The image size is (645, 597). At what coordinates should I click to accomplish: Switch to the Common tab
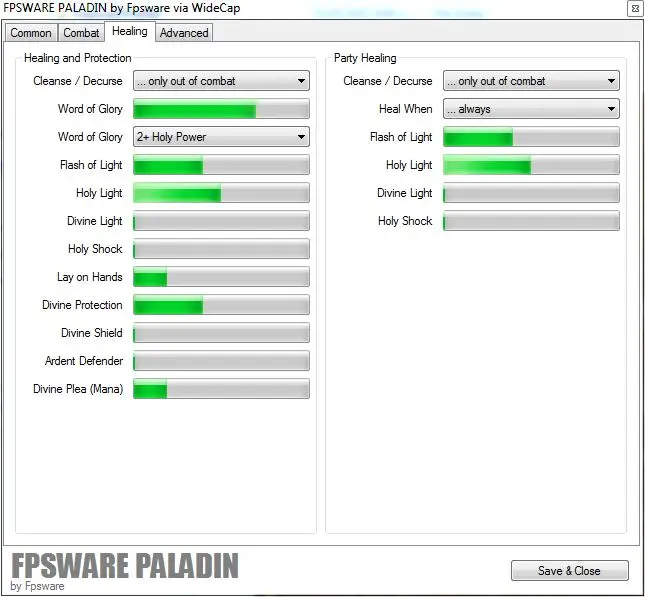(x=31, y=33)
